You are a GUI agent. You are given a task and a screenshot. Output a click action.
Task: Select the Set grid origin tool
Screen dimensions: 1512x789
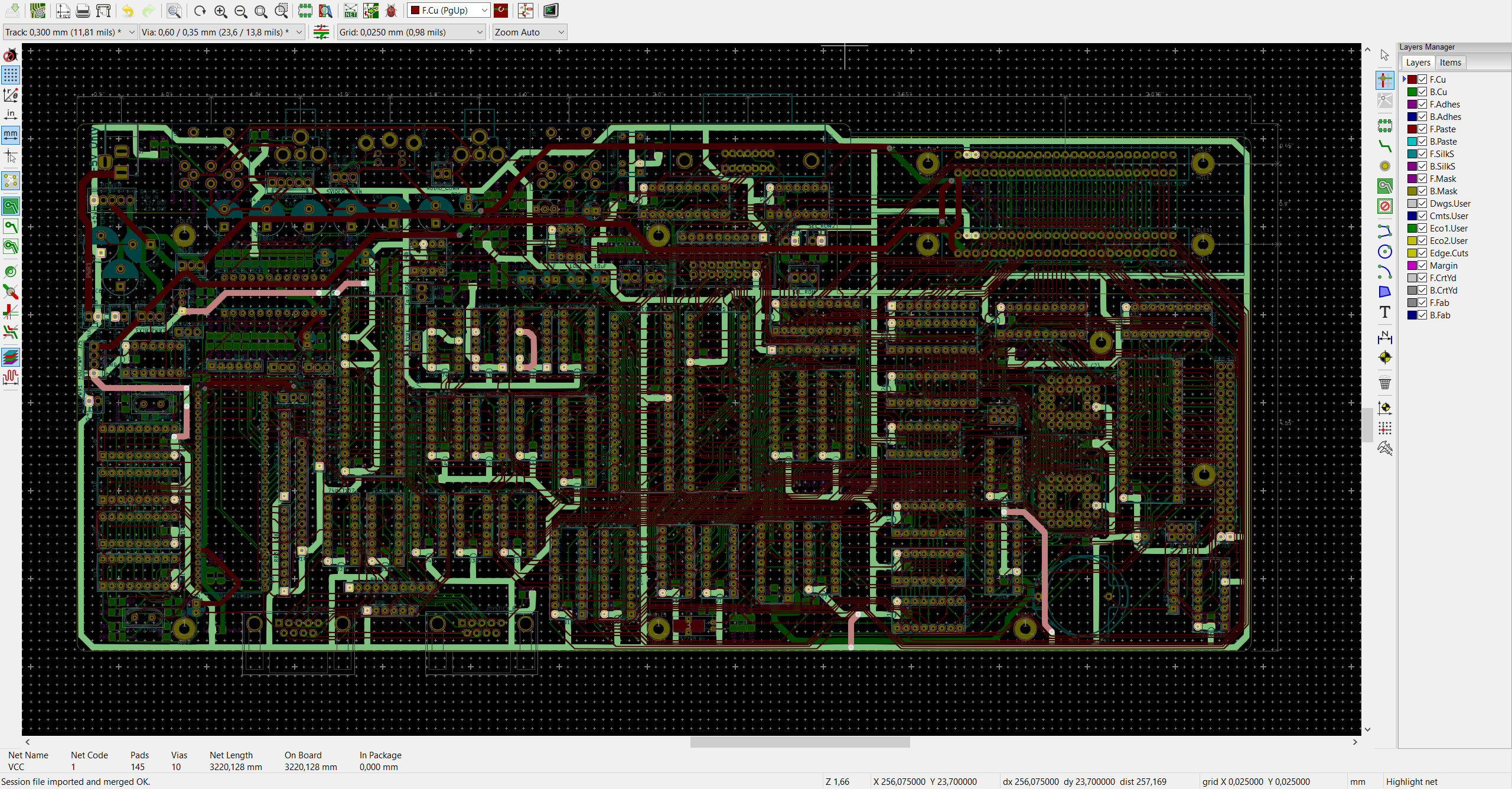coord(1384,428)
